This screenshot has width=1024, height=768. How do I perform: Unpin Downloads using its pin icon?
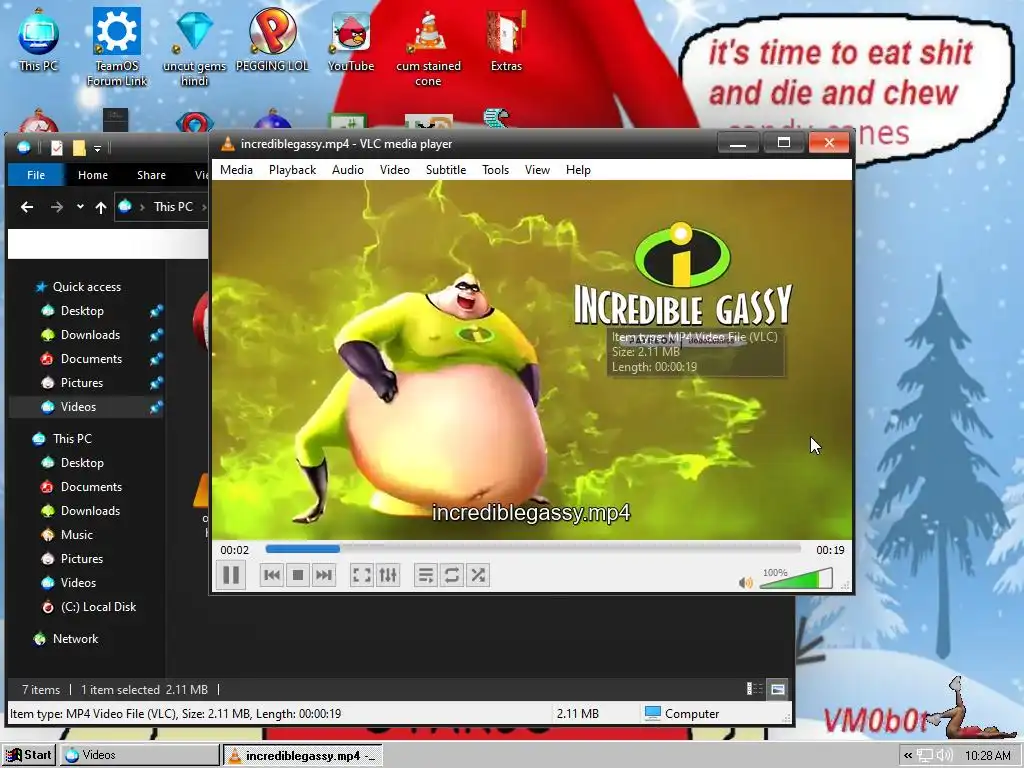coord(156,335)
